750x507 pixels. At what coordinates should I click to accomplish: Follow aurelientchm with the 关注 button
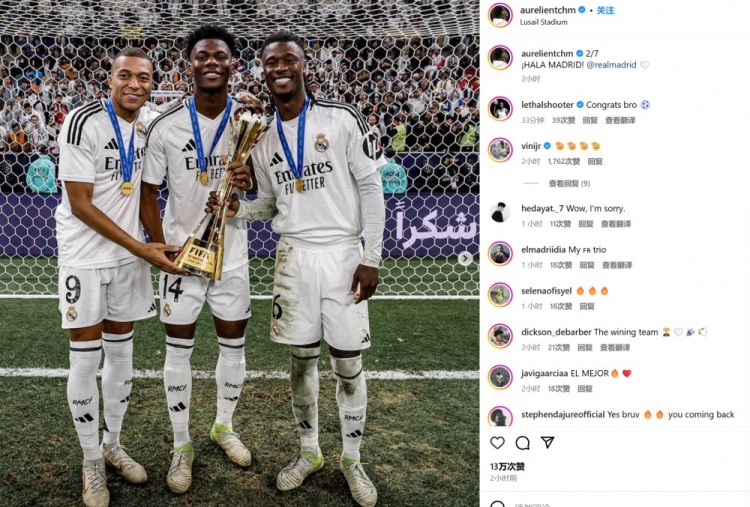point(605,10)
